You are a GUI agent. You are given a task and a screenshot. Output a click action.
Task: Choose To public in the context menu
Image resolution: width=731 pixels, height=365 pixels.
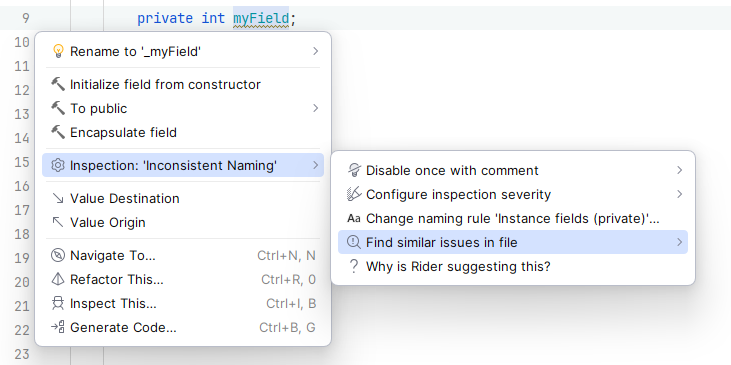point(183,108)
